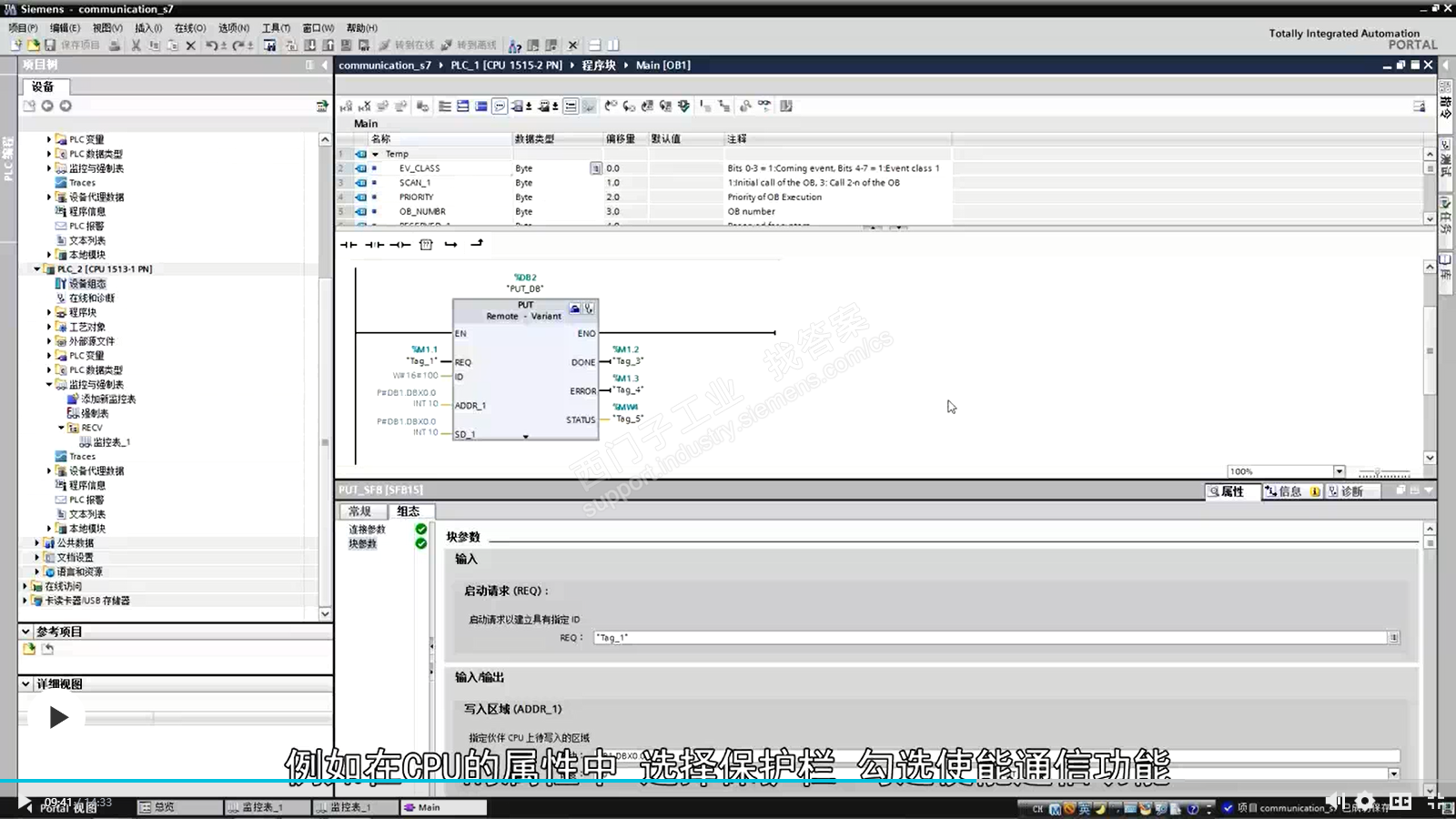The height and width of the screenshot is (819, 1456).
Task: Click the close branch arrow icon
Action: [476, 244]
